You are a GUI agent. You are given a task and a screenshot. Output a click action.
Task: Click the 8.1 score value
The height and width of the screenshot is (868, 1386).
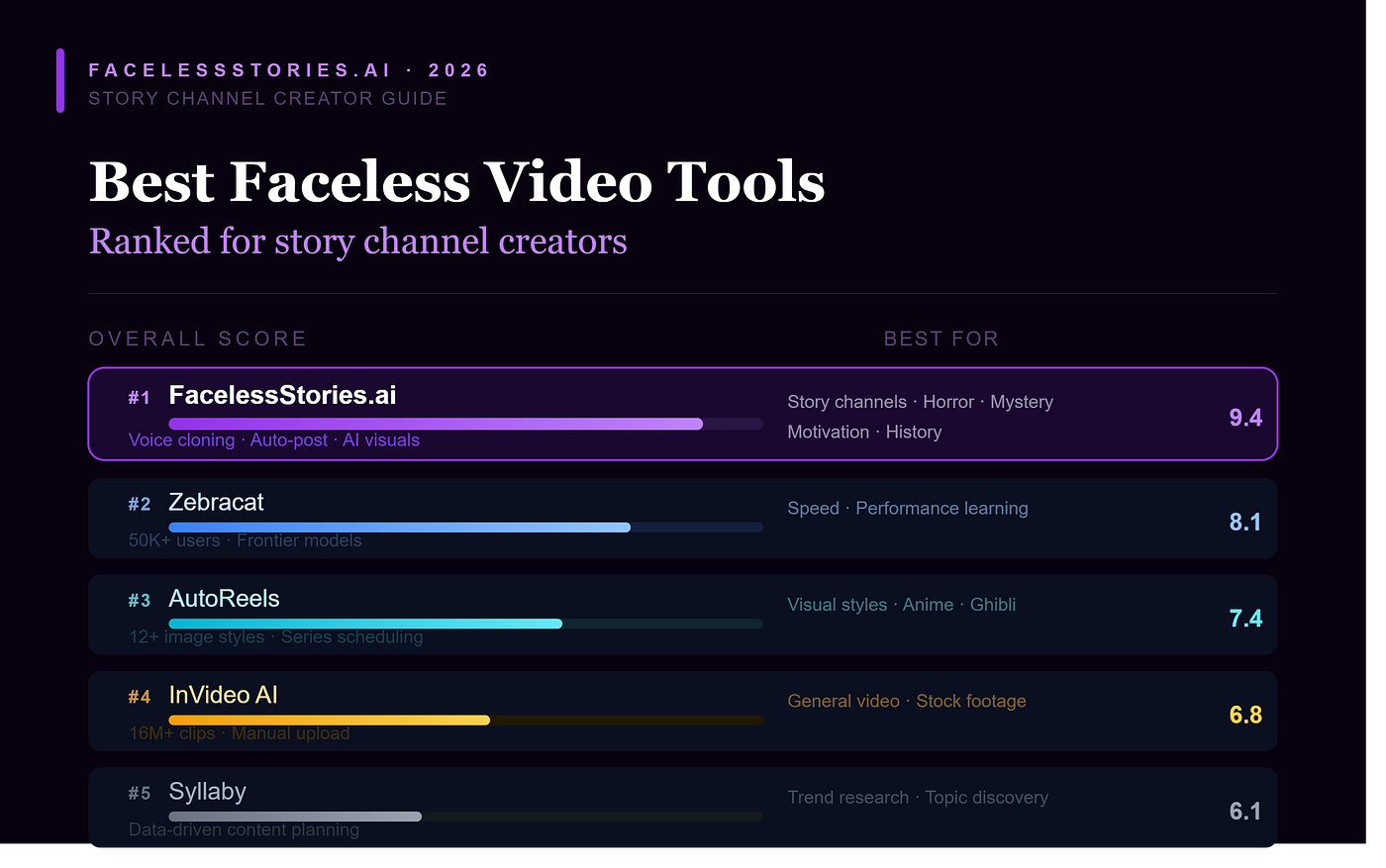[x=1245, y=522]
